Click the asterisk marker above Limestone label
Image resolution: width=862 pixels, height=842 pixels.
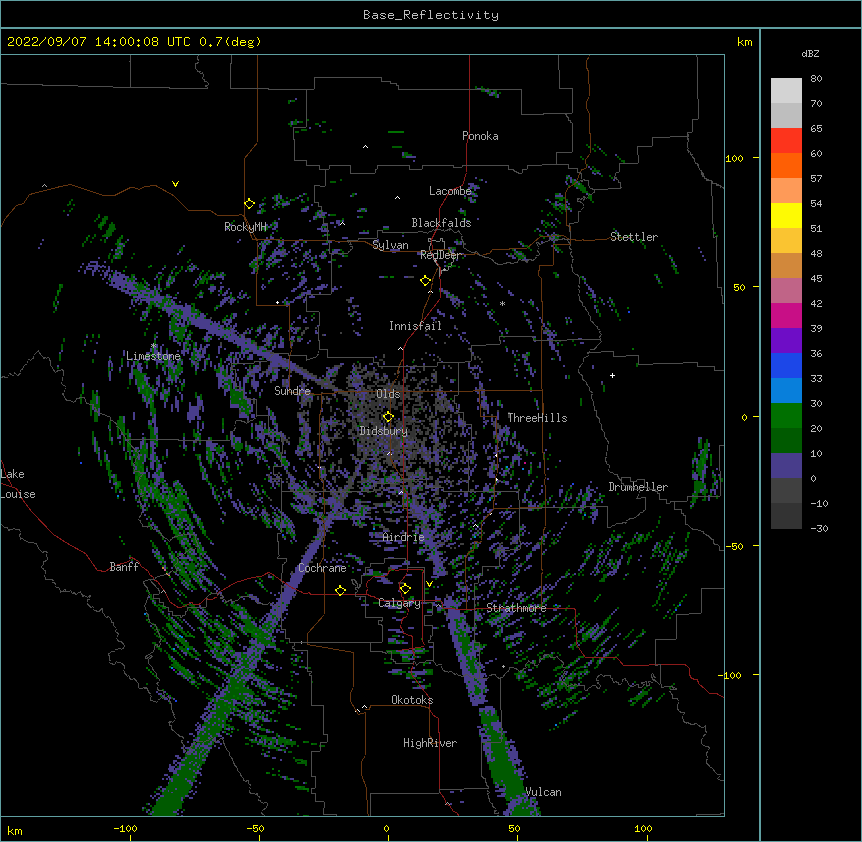tap(153, 346)
